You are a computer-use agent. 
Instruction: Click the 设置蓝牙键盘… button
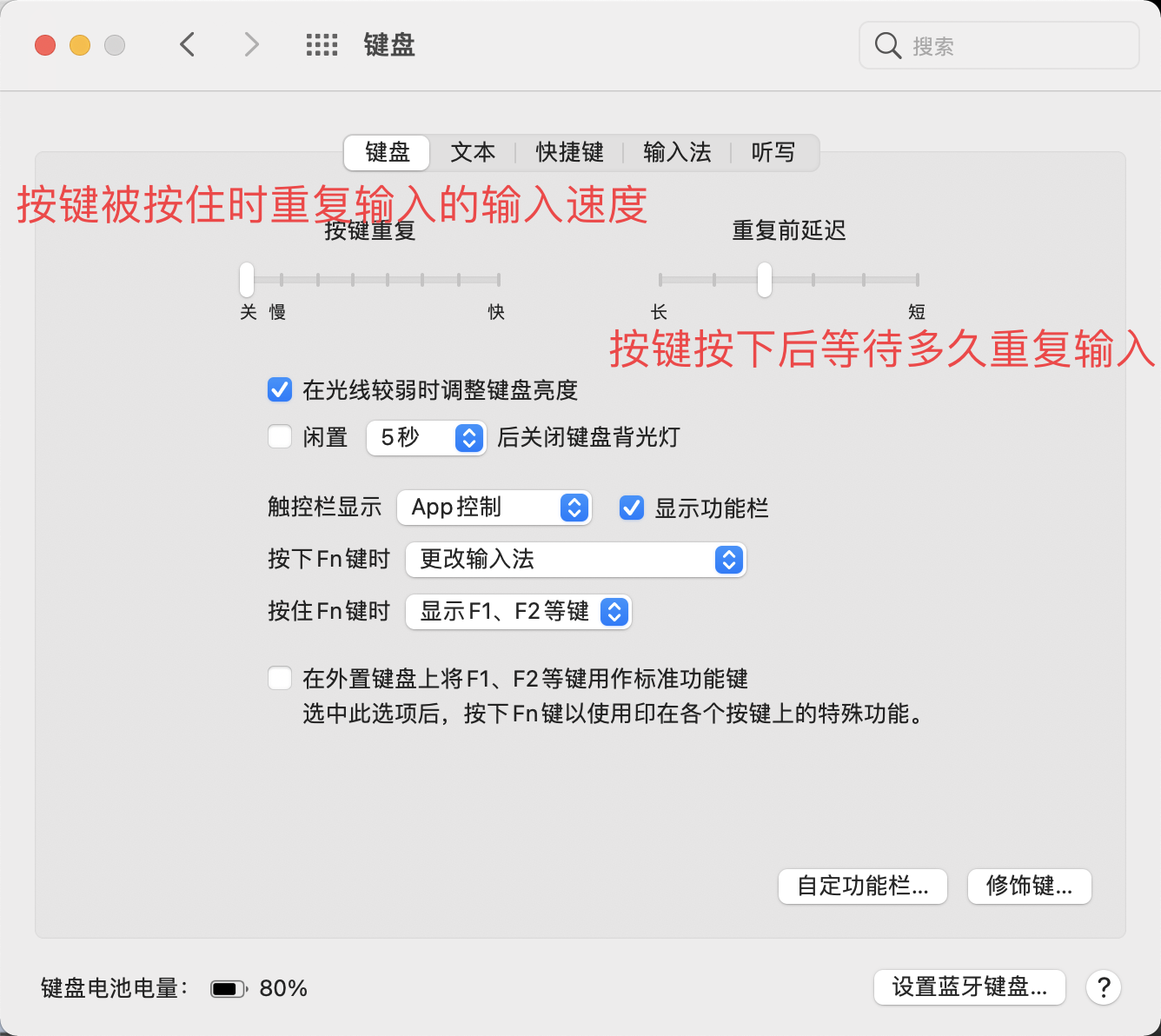click(x=970, y=987)
